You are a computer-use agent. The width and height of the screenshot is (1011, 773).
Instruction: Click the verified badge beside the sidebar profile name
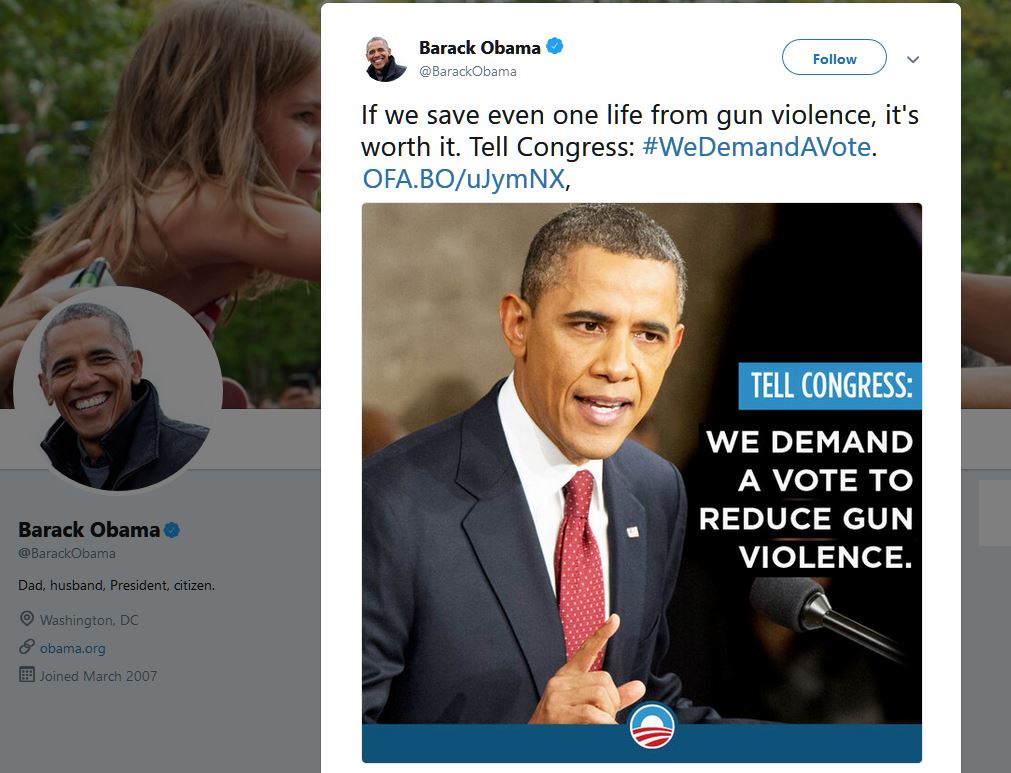click(172, 530)
